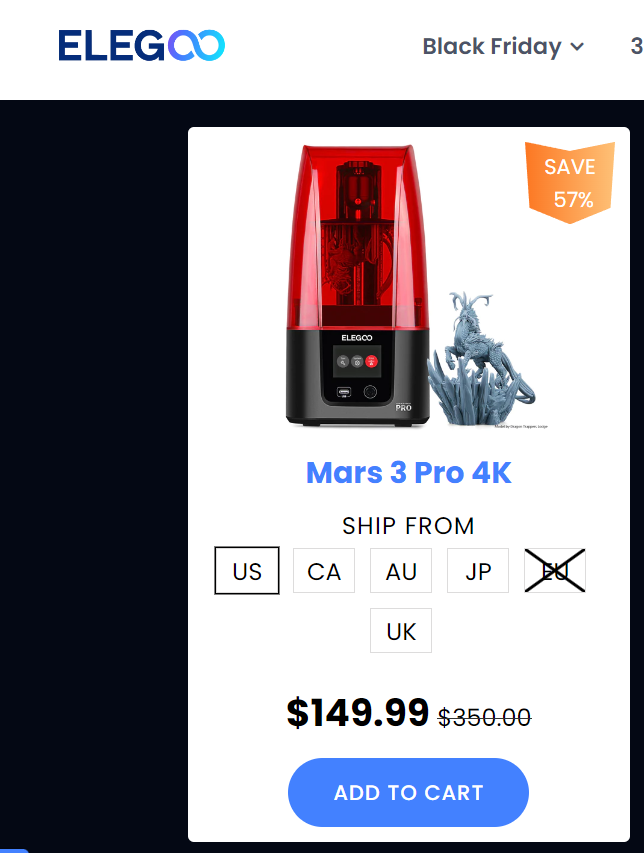Open the Mars 3 Pro 4K product link
This screenshot has height=853, width=644.
point(408,472)
